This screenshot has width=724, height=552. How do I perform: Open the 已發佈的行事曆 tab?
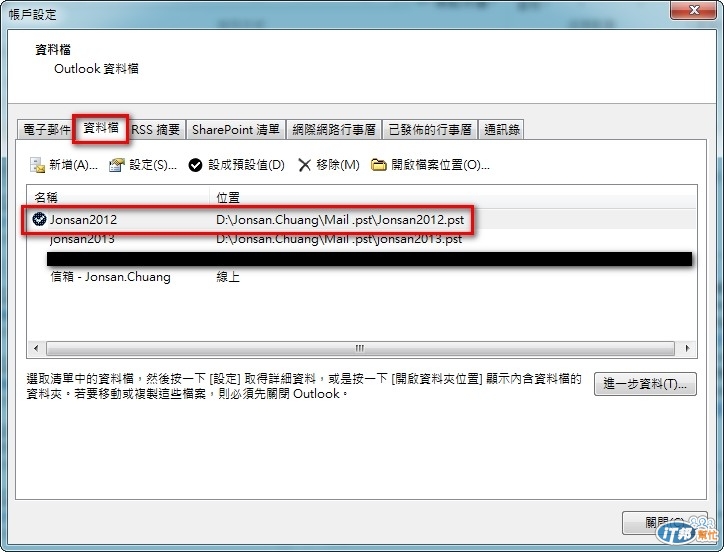pos(430,129)
